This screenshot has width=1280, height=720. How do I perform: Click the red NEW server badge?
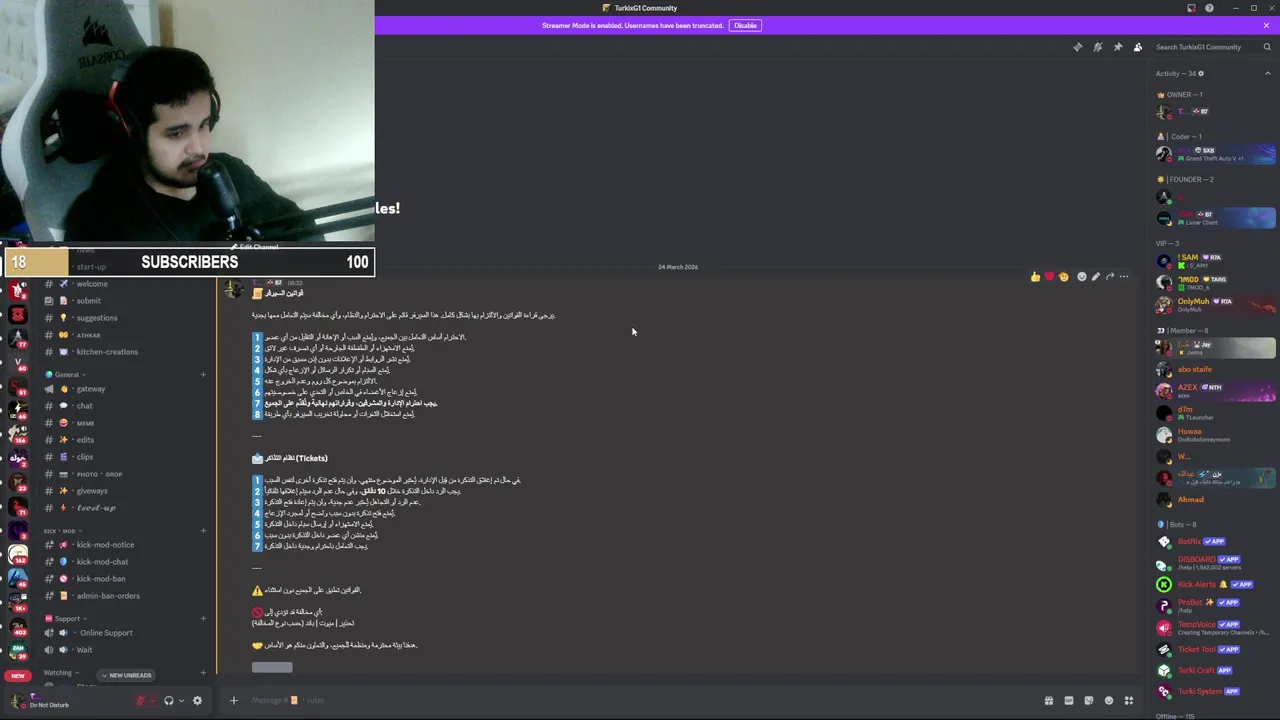point(18,676)
